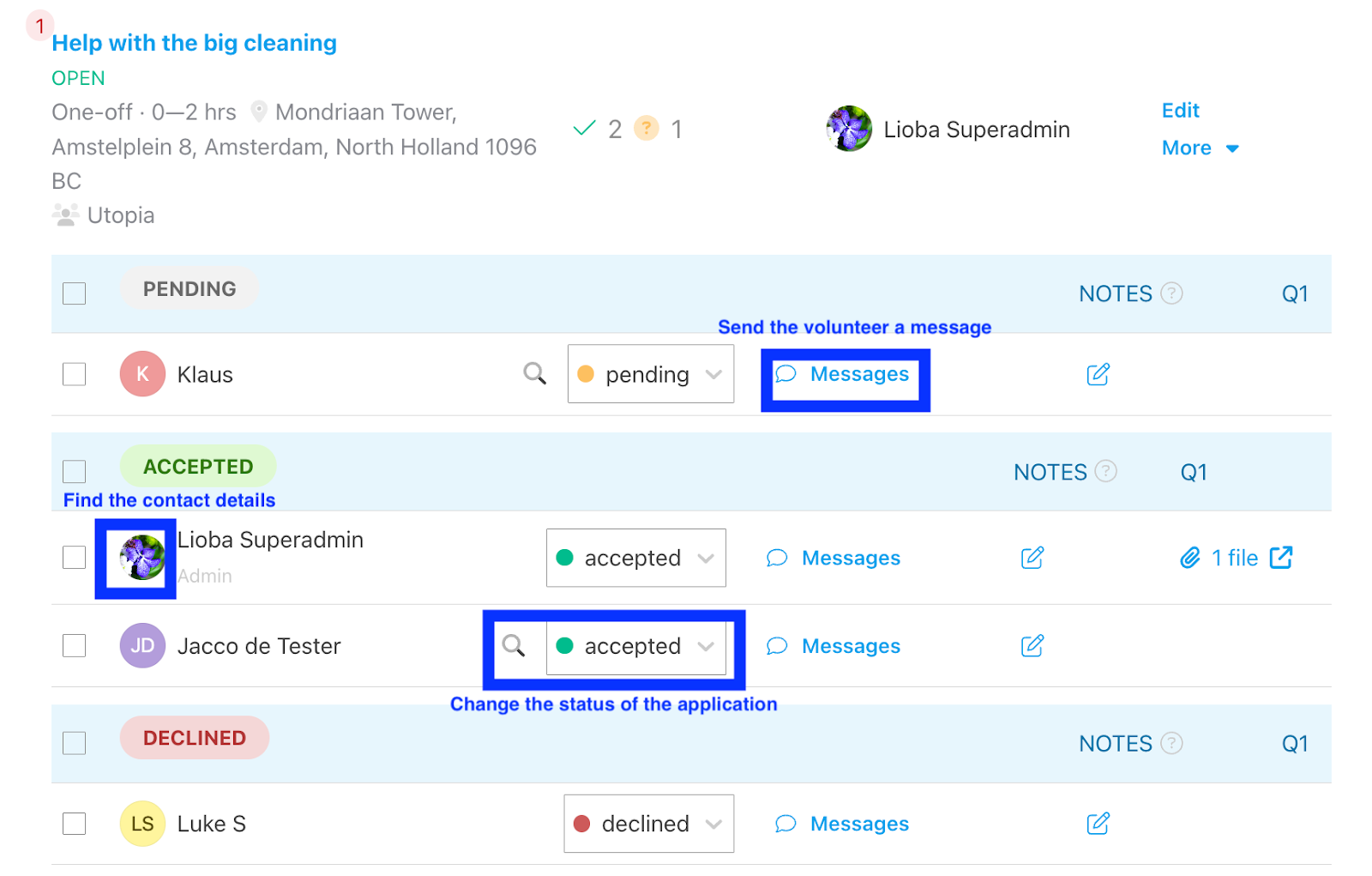The image size is (1372, 876).
Task: Open the declined status dropdown for Luke S
Action: (x=648, y=824)
